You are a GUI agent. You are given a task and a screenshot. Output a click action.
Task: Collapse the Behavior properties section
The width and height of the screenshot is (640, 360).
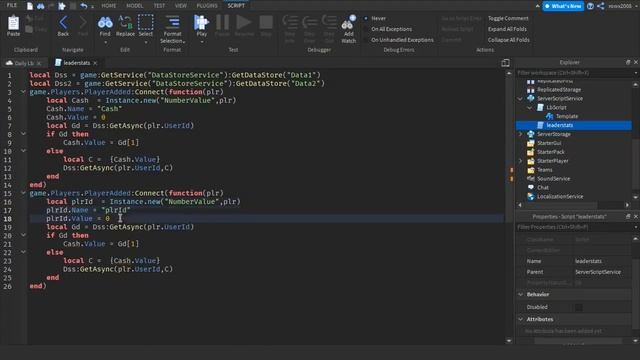point(521,294)
